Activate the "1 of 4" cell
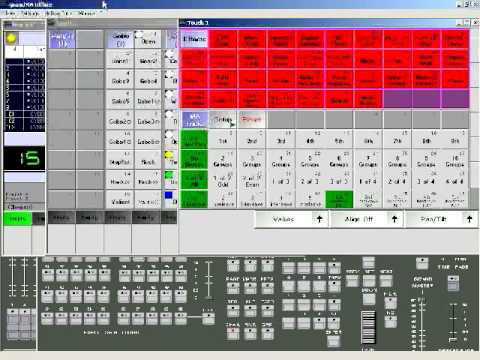Viewport: 480px width, 360px height. [x=368, y=180]
